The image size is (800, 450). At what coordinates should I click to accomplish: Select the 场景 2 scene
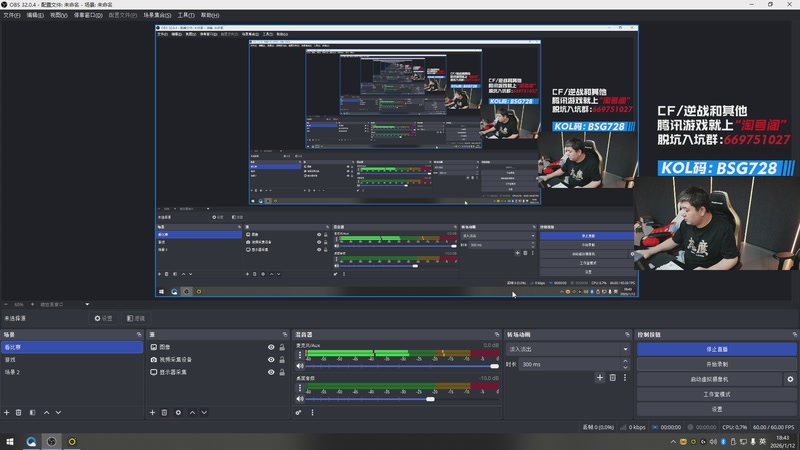pos(72,372)
